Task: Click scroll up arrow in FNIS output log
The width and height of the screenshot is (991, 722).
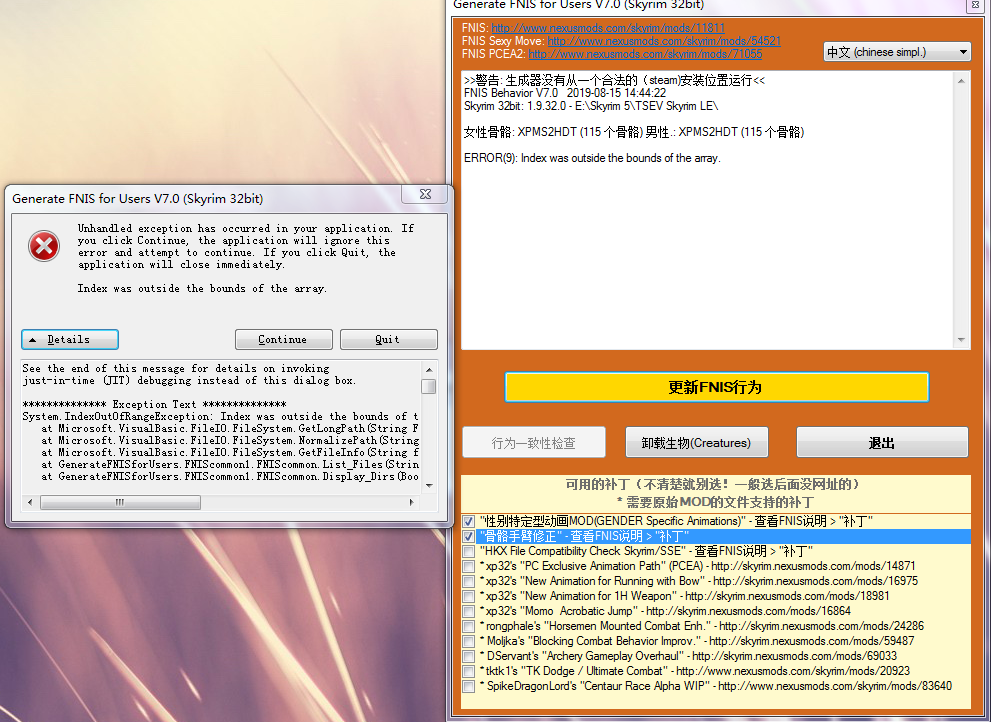Action: (961, 81)
